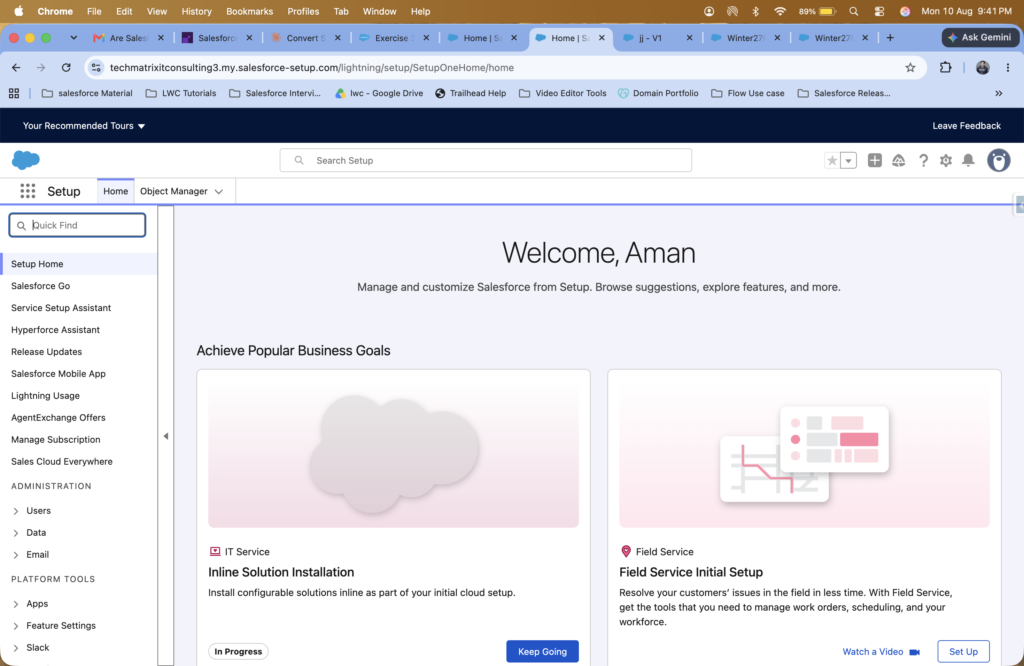Open the Object Manager tab
The image size is (1024, 666).
[174, 191]
